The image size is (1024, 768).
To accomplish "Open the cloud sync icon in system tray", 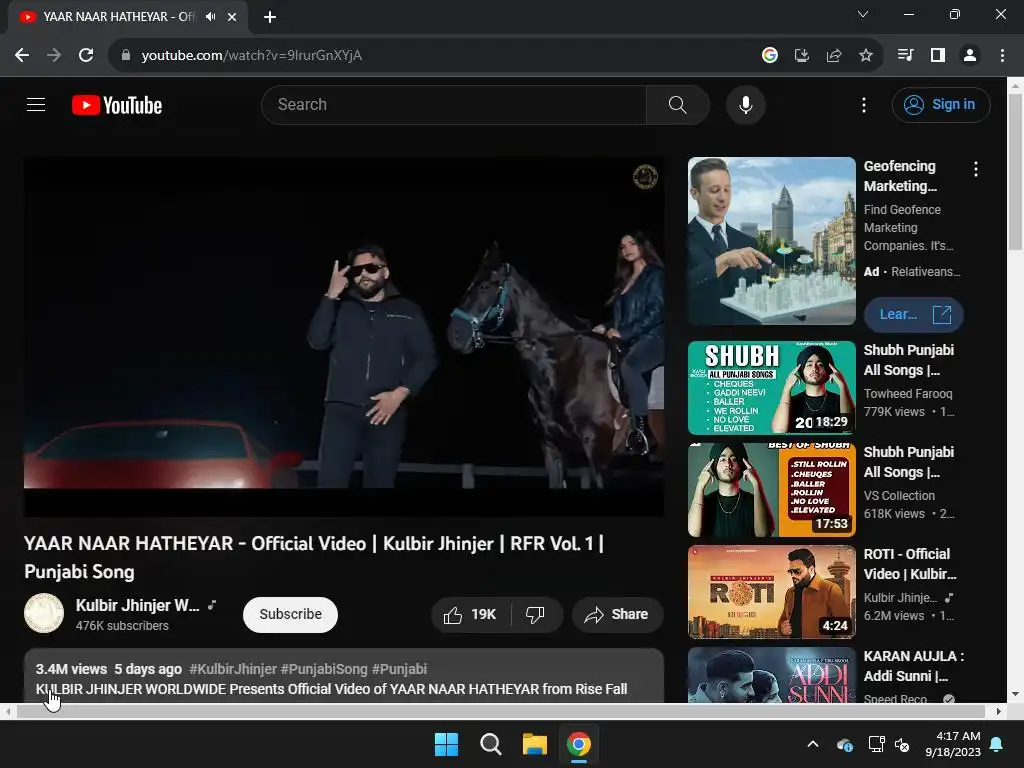I will pyautogui.click(x=844, y=744).
